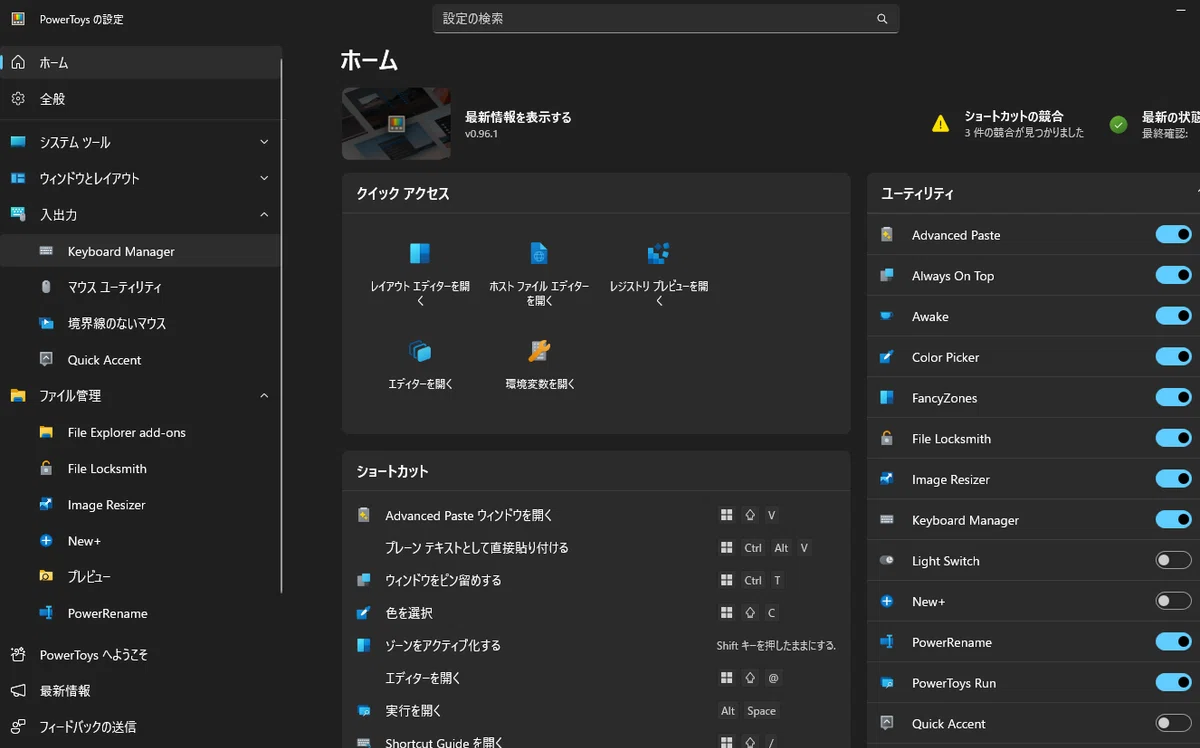Click the ウィンドウをピン留めする shortcut row
This screenshot has height=748, width=1200.
click(x=596, y=580)
